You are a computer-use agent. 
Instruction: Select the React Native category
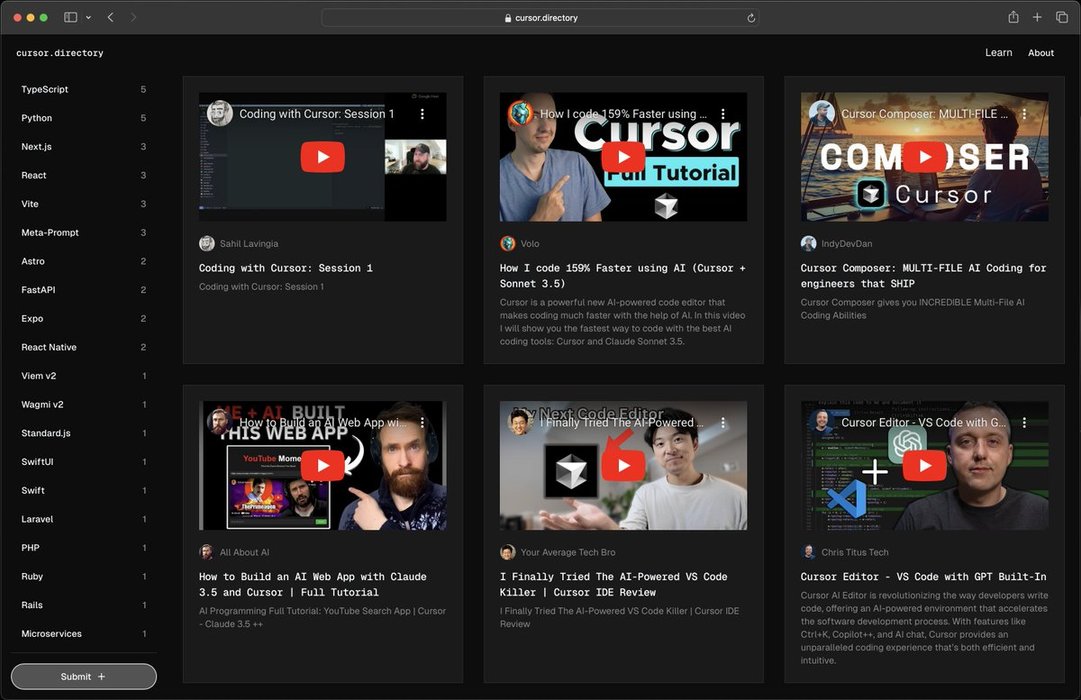pos(83,347)
